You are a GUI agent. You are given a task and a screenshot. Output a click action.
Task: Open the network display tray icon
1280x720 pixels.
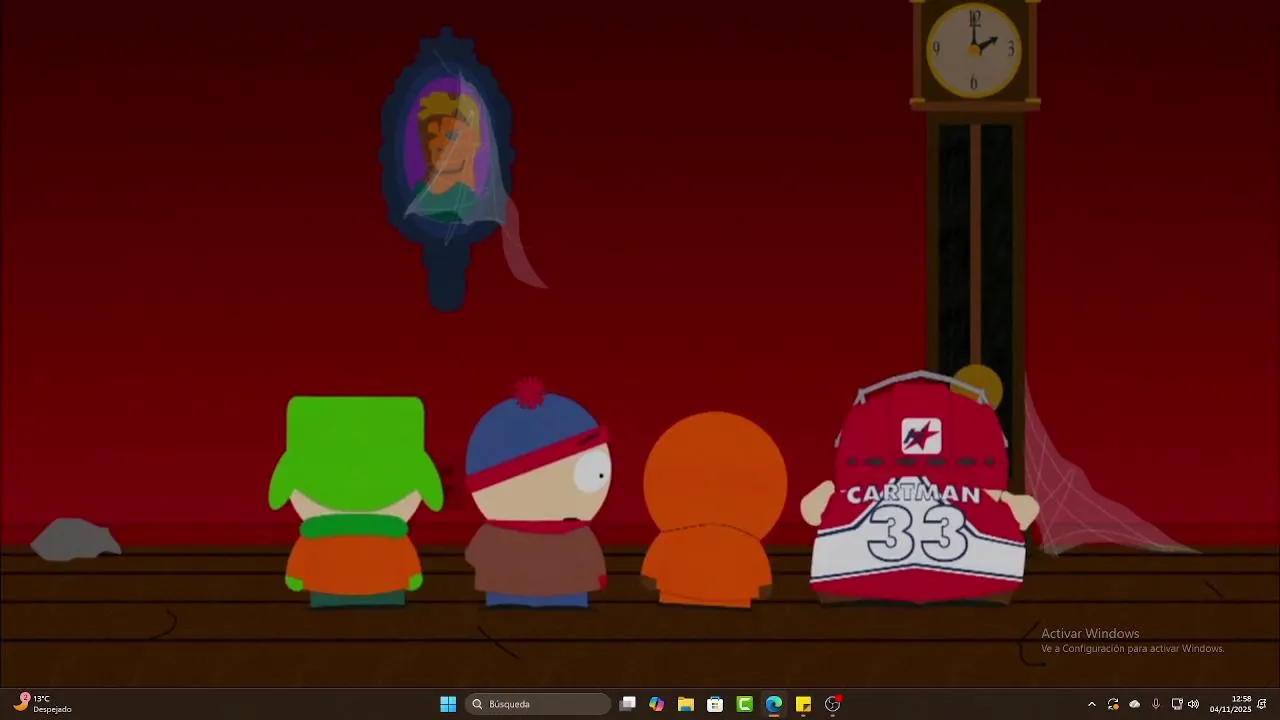(x=1176, y=704)
